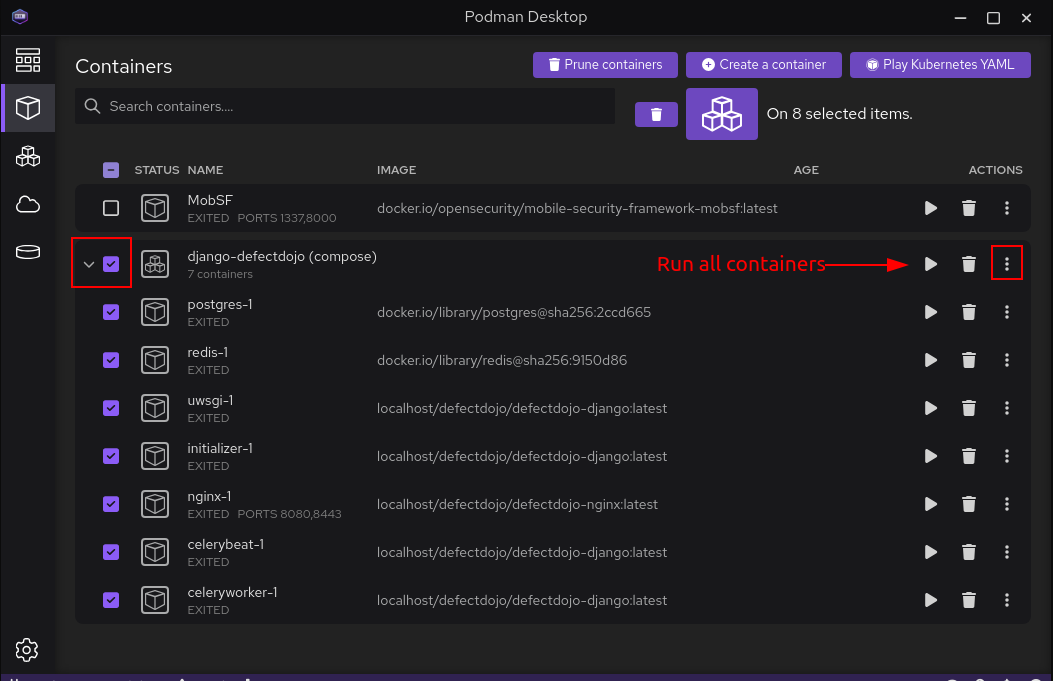The width and height of the screenshot is (1053, 681).
Task: Run the postgres-1 container
Action: 930,311
